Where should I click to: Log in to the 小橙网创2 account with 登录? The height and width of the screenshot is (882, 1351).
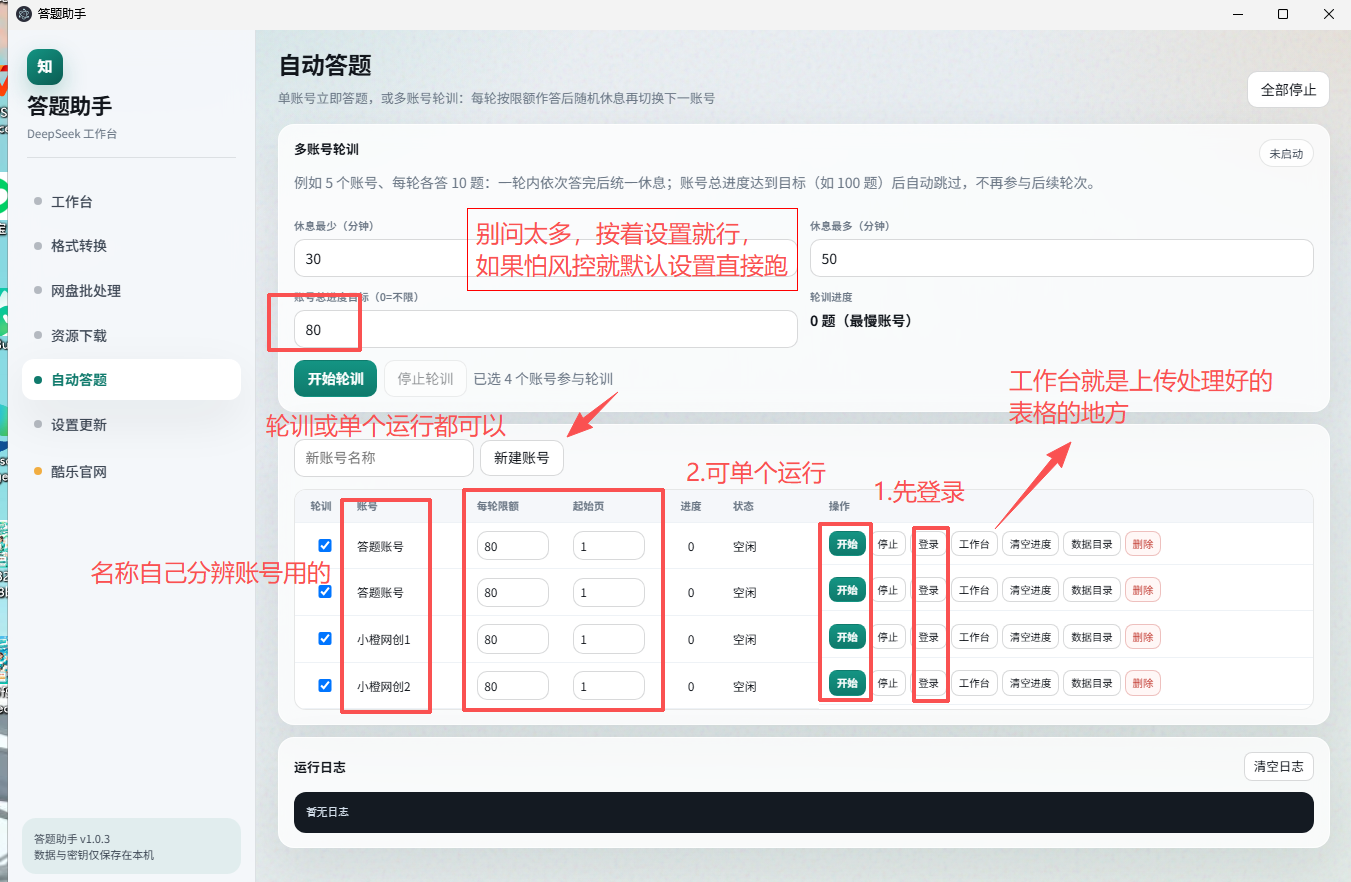pos(928,683)
